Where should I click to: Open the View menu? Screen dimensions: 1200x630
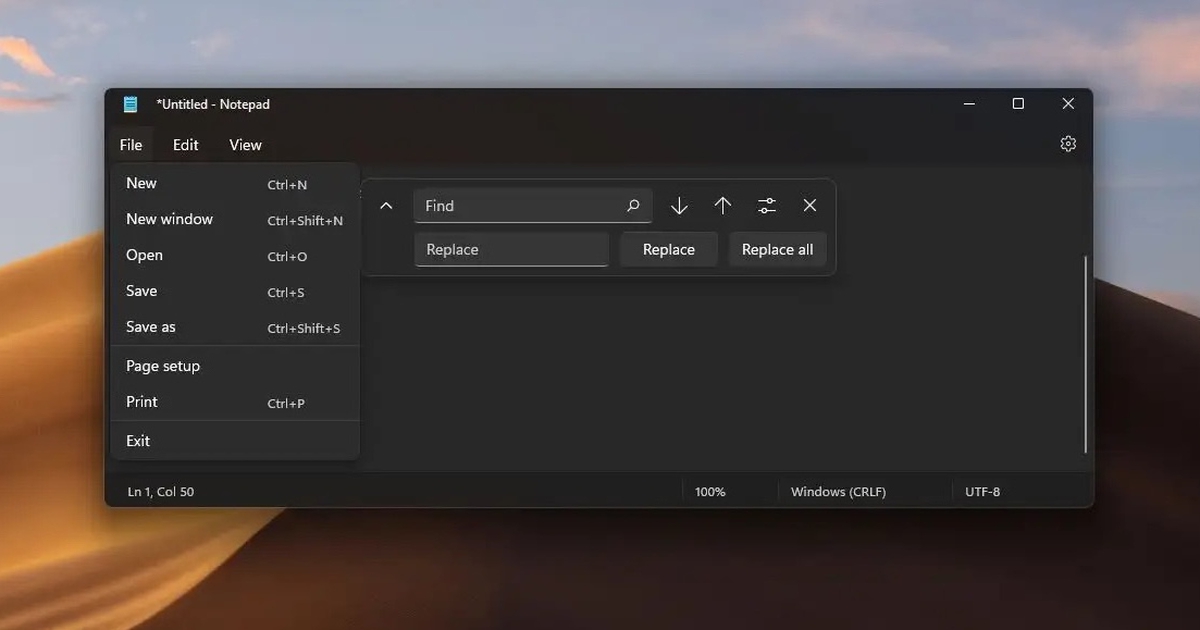(x=245, y=145)
